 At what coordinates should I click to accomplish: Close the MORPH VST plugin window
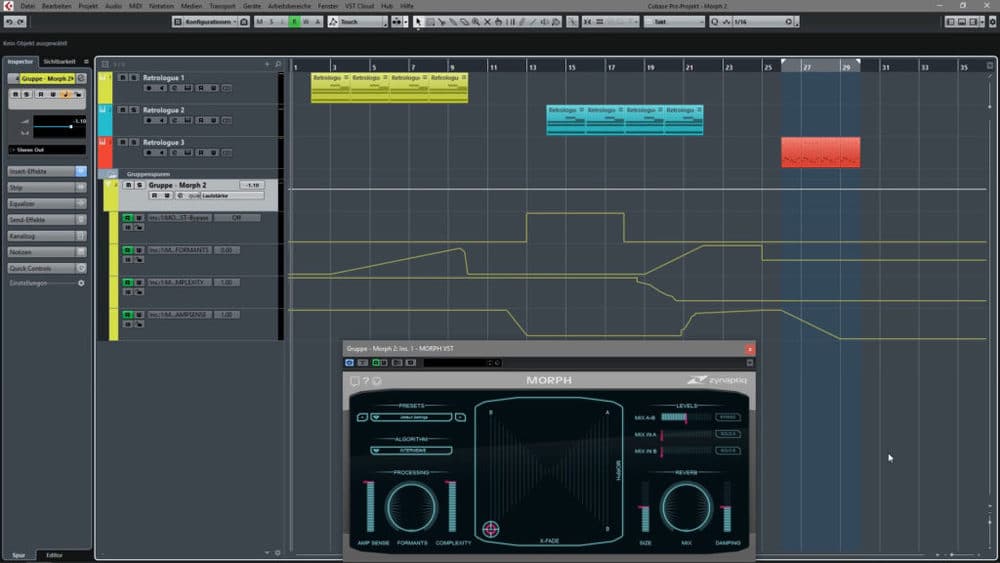tap(750, 349)
